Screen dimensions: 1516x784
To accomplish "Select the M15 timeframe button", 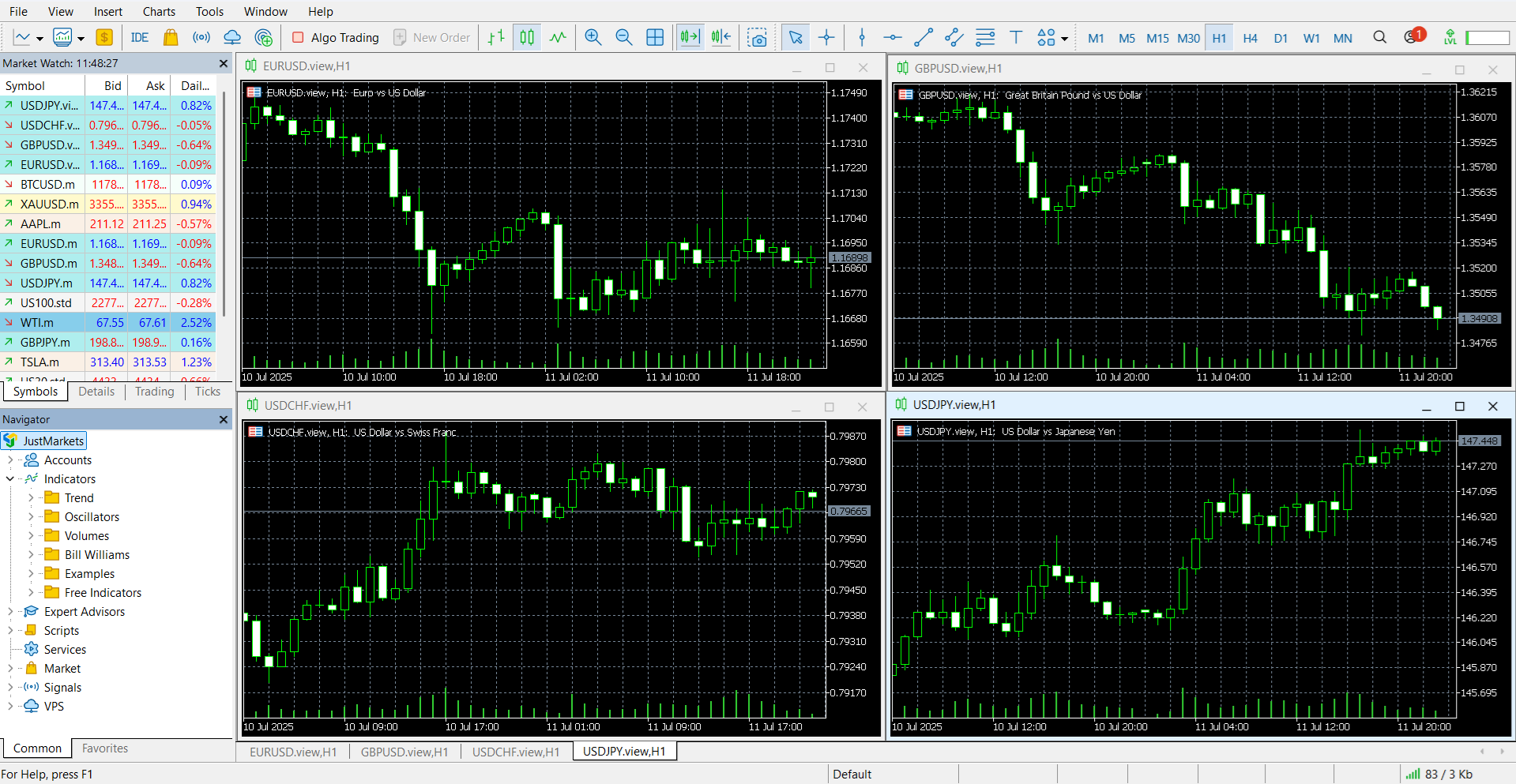I will click(x=1157, y=38).
